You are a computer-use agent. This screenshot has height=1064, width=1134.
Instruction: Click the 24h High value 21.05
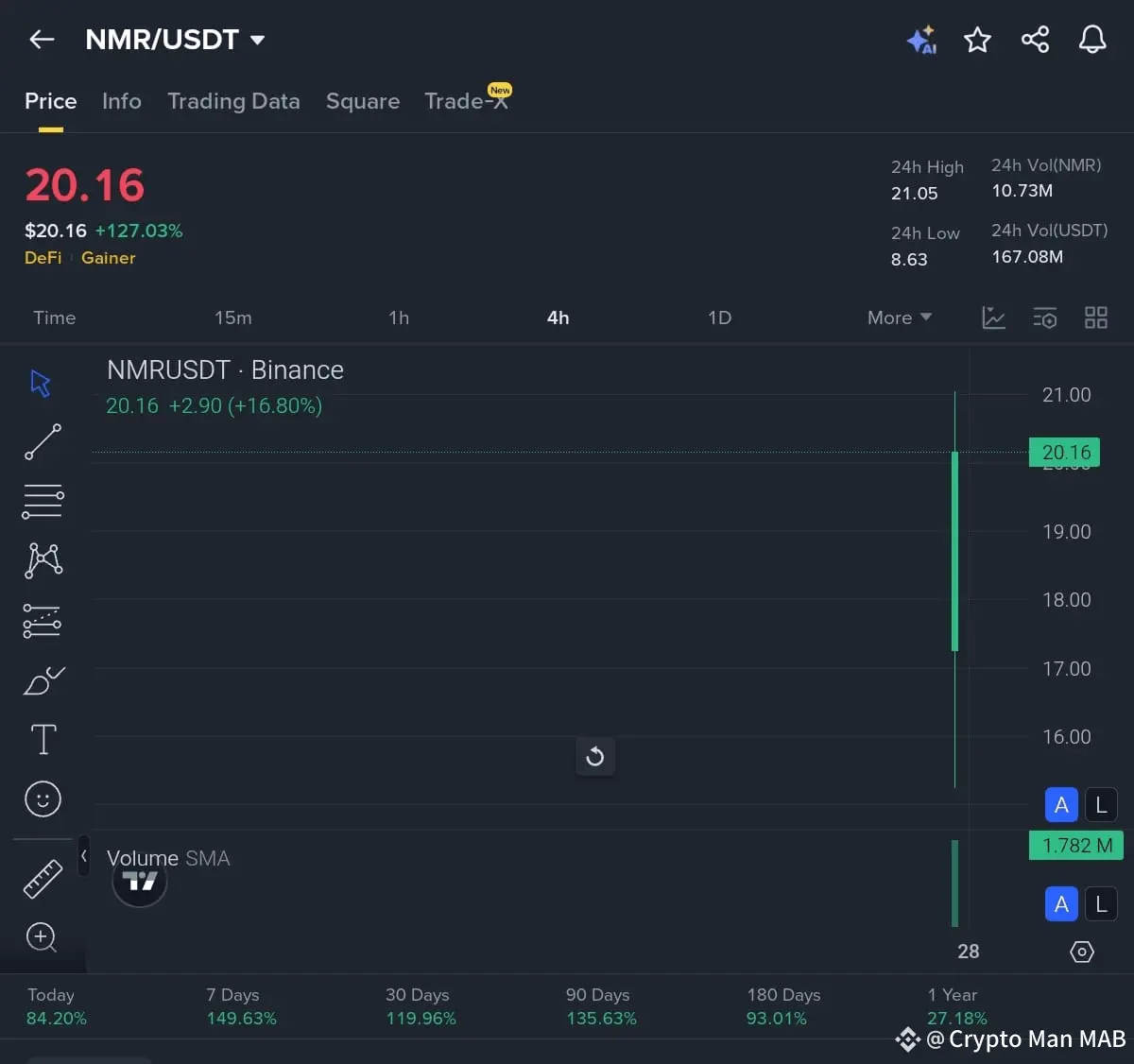(915, 194)
